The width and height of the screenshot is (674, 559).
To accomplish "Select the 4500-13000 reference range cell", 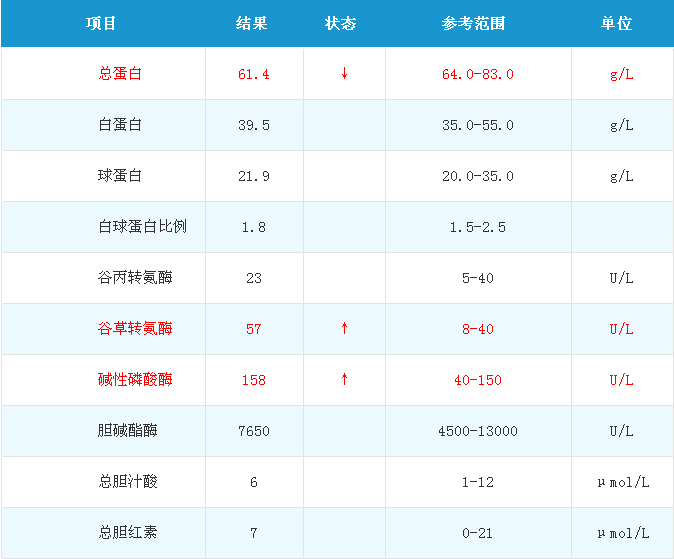I will tap(478, 431).
